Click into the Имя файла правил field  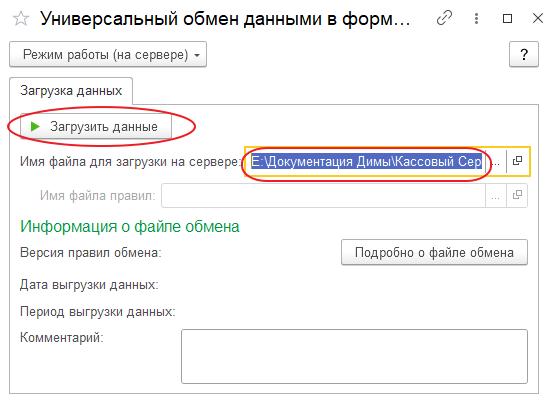coord(323,195)
